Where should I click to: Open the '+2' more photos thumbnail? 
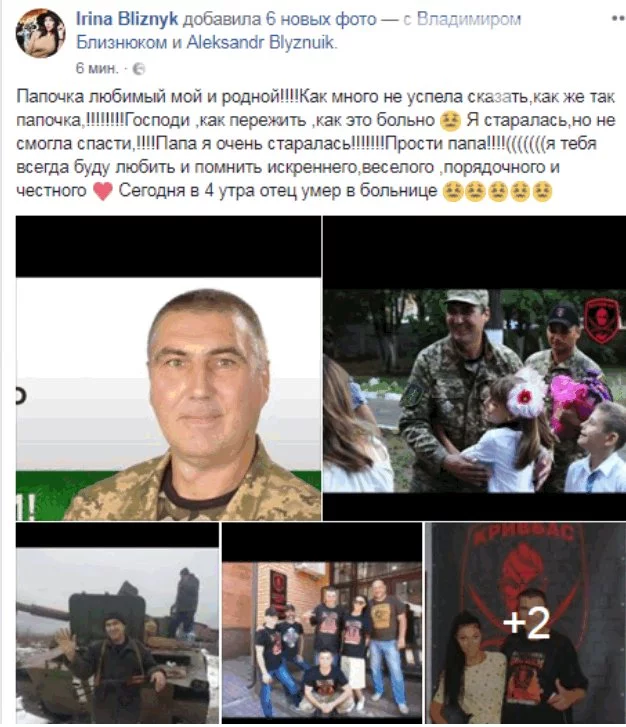(x=525, y=624)
